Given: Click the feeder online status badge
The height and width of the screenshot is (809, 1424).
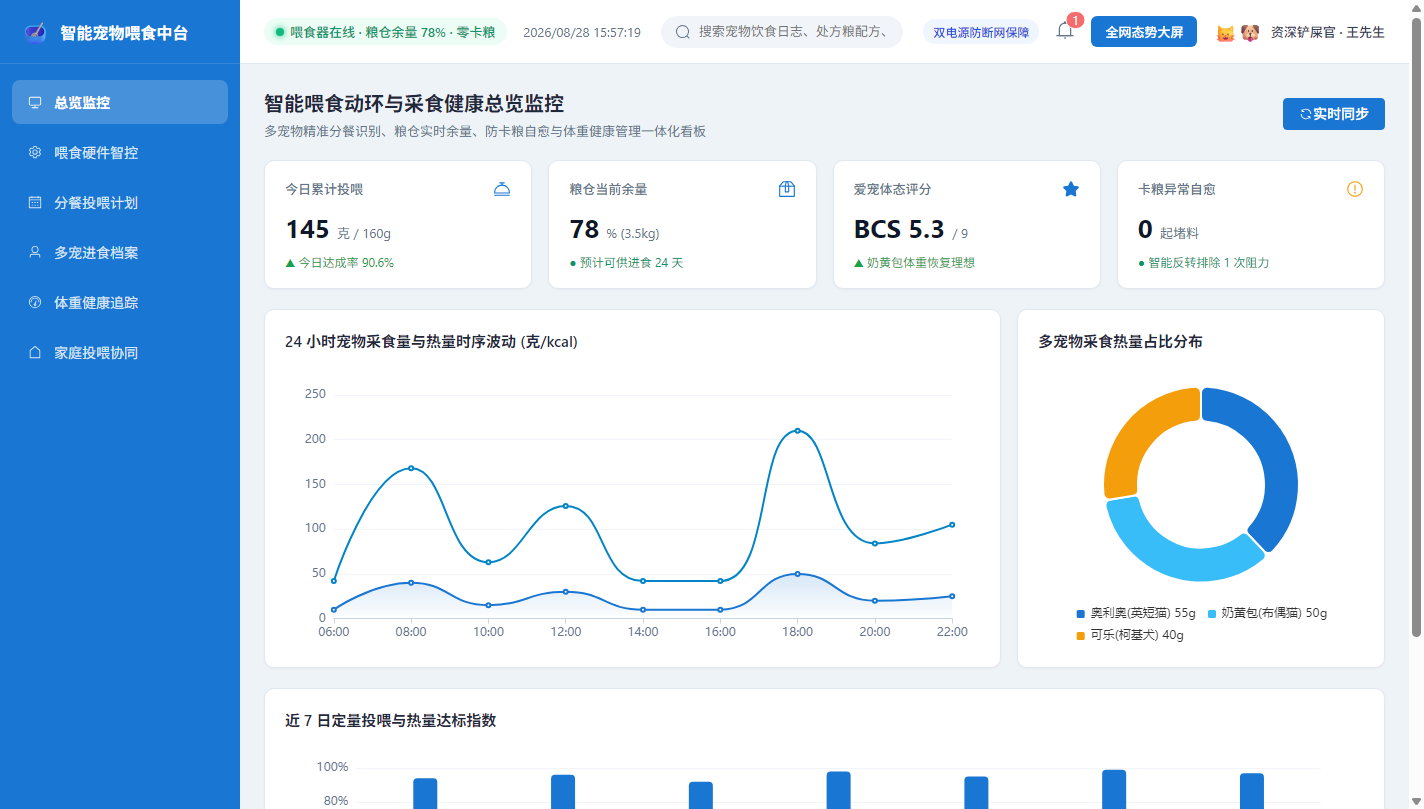Looking at the screenshot, I should [385, 32].
